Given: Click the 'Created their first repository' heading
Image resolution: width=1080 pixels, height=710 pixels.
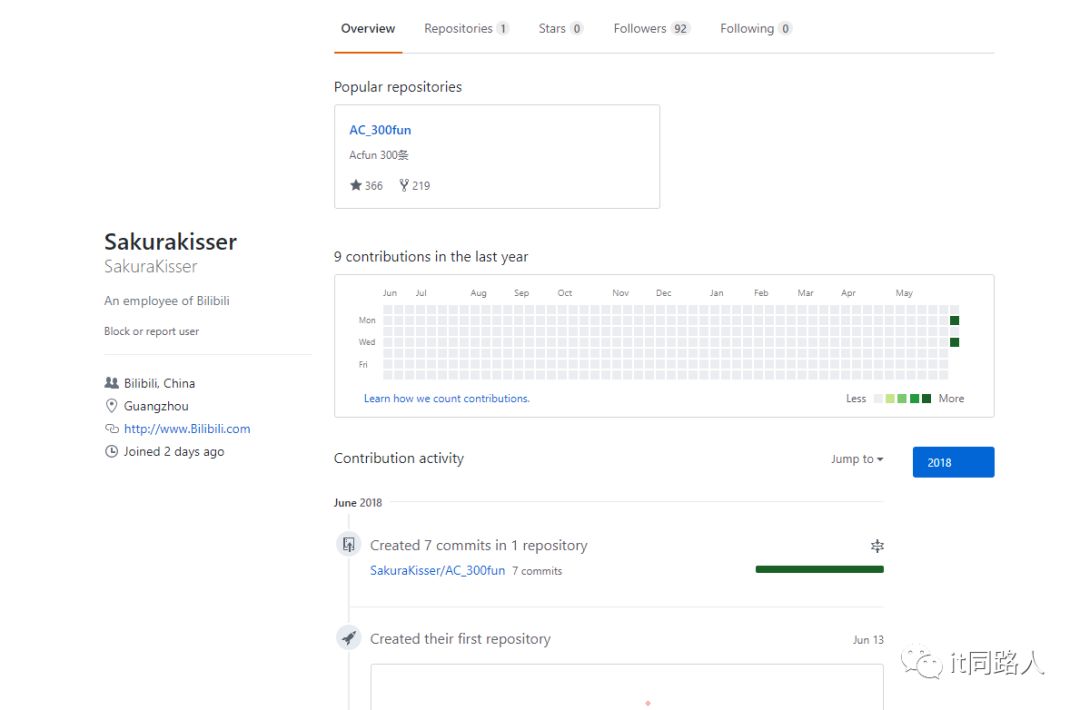Looking at the screenshot, I should 460,639.
